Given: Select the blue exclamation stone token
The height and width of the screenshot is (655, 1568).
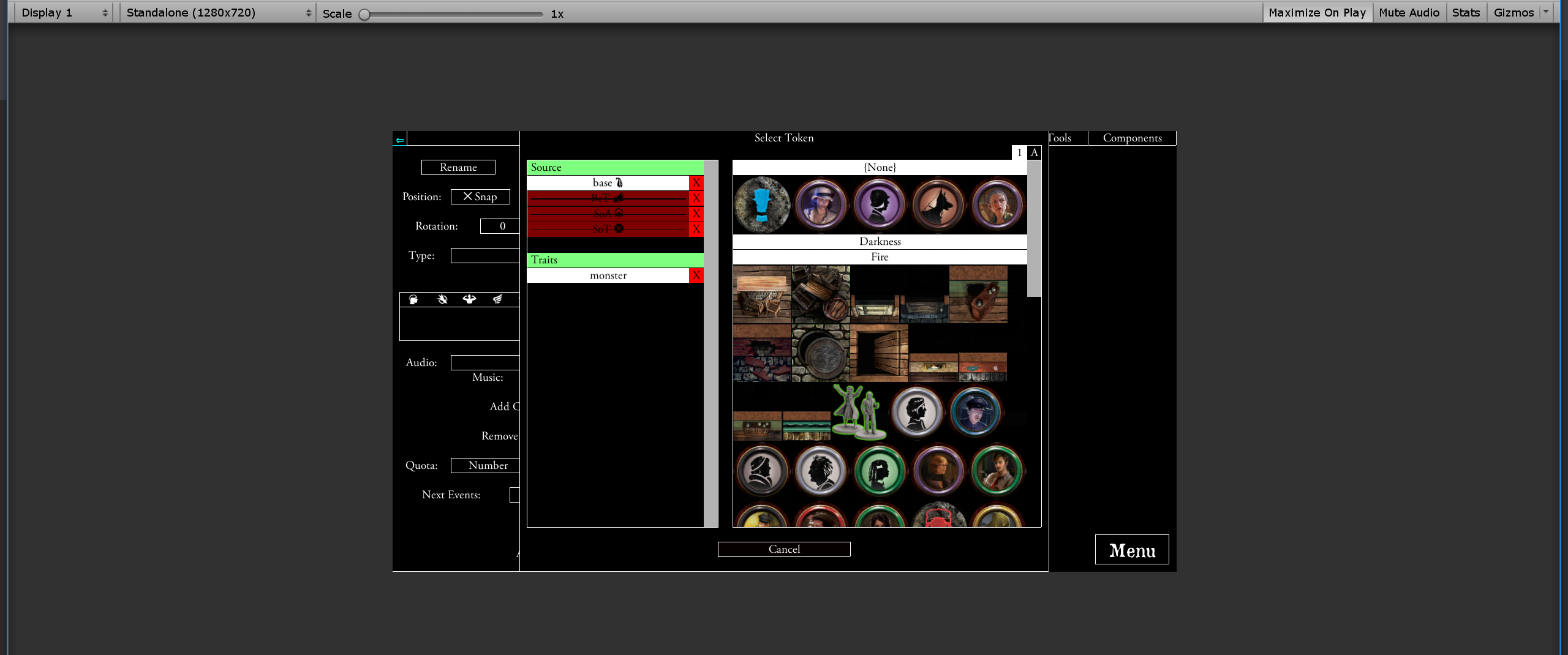Looking at the screenshot, I should click(x=762, y=204).
